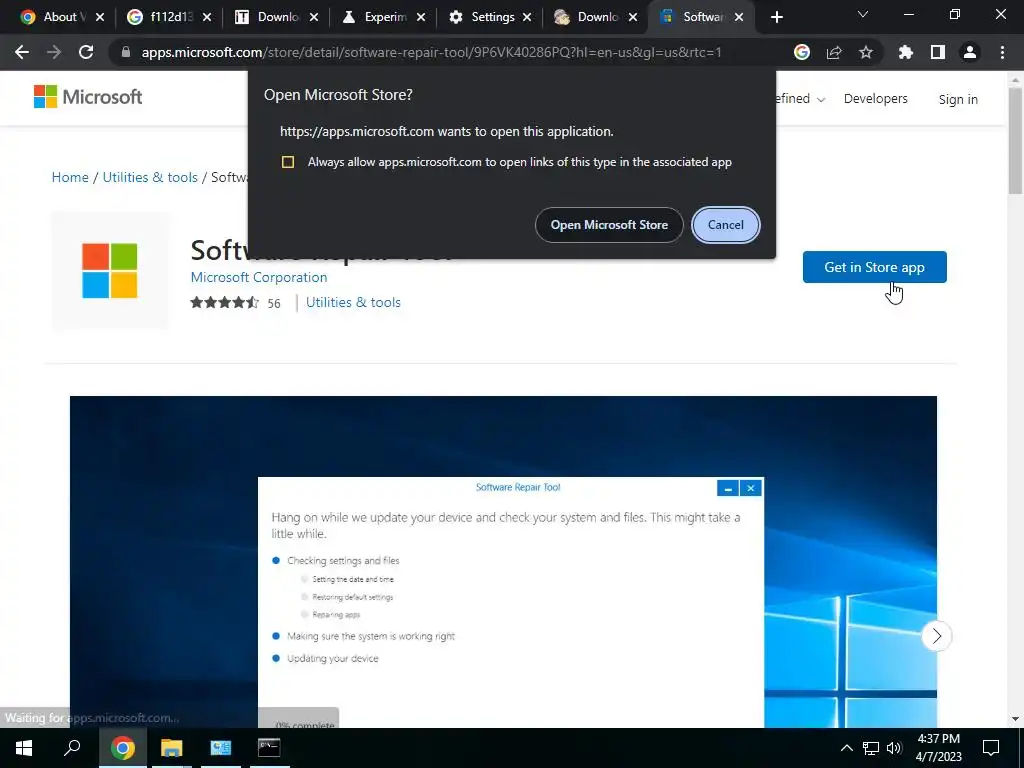The width and height of the screenshot is (1024, 768).
Task: Share this page icon
Action: (833, 52)
